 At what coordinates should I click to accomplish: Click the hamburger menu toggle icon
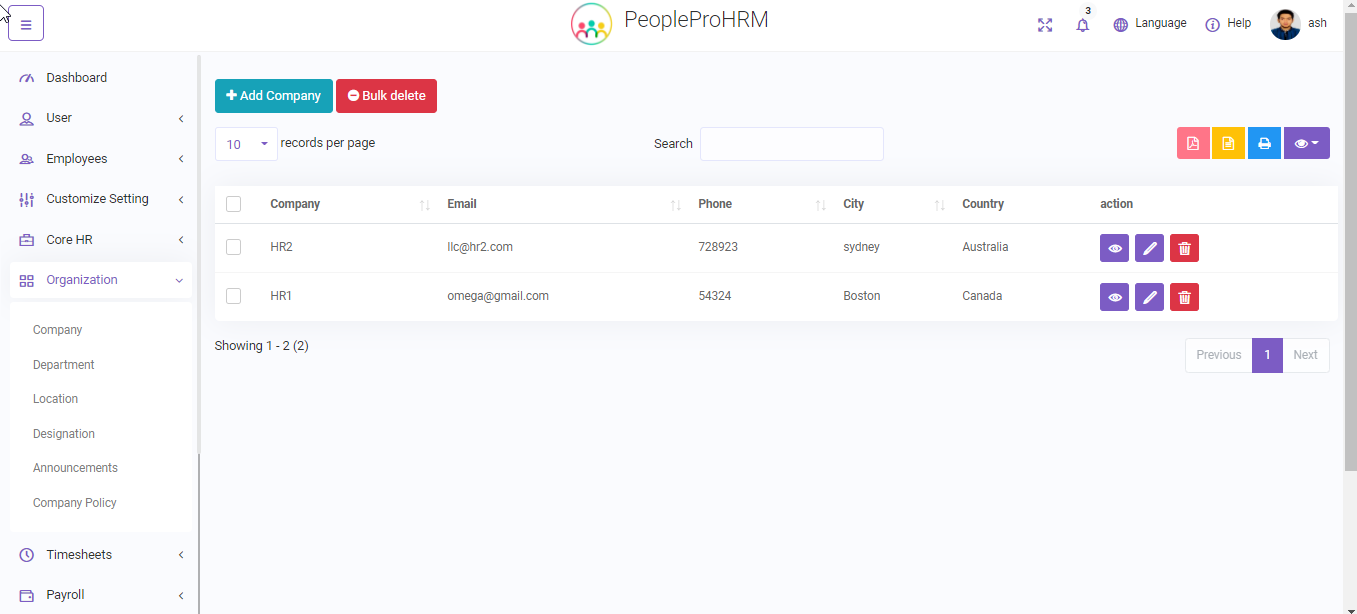pos(26,25)
